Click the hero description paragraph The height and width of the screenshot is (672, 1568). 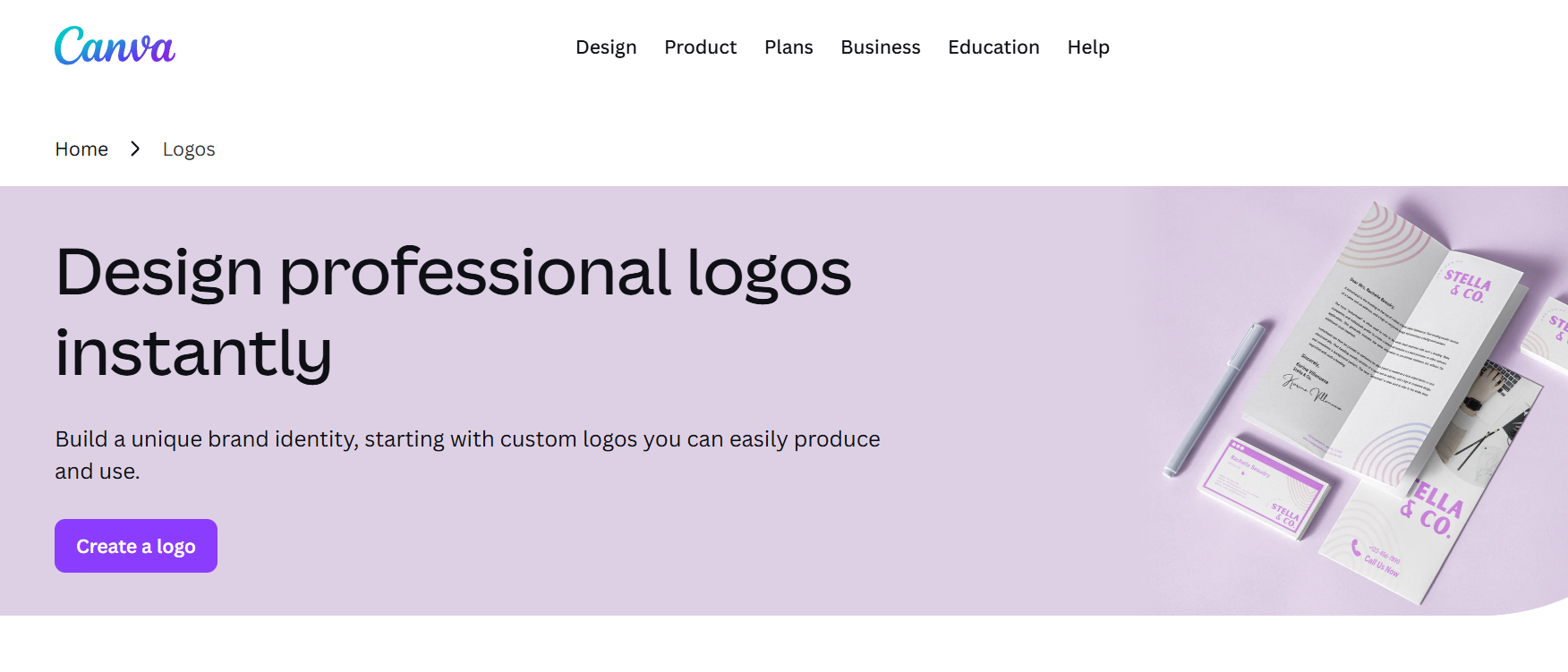tap(467, 454)
